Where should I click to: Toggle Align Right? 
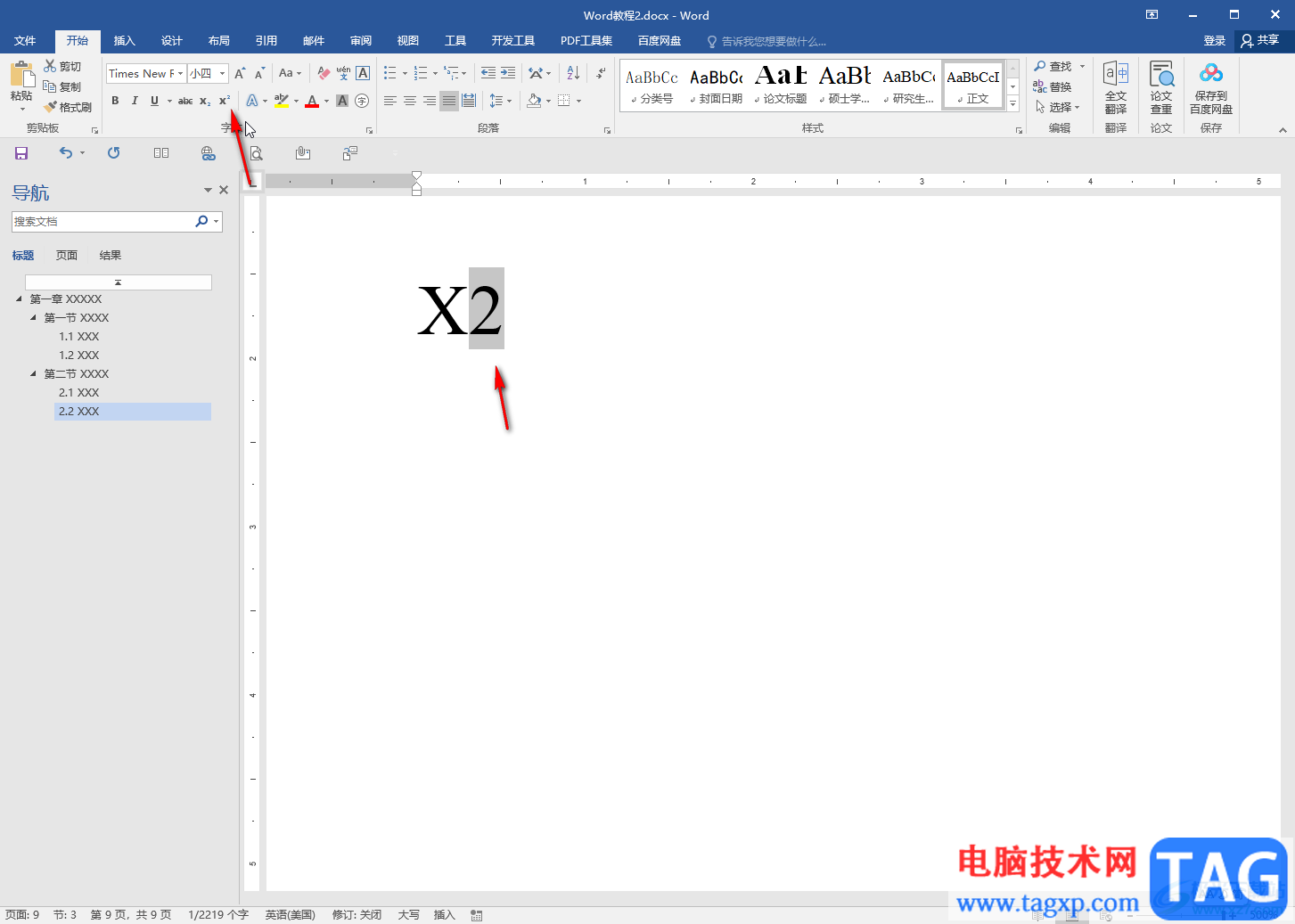(430, 101)
